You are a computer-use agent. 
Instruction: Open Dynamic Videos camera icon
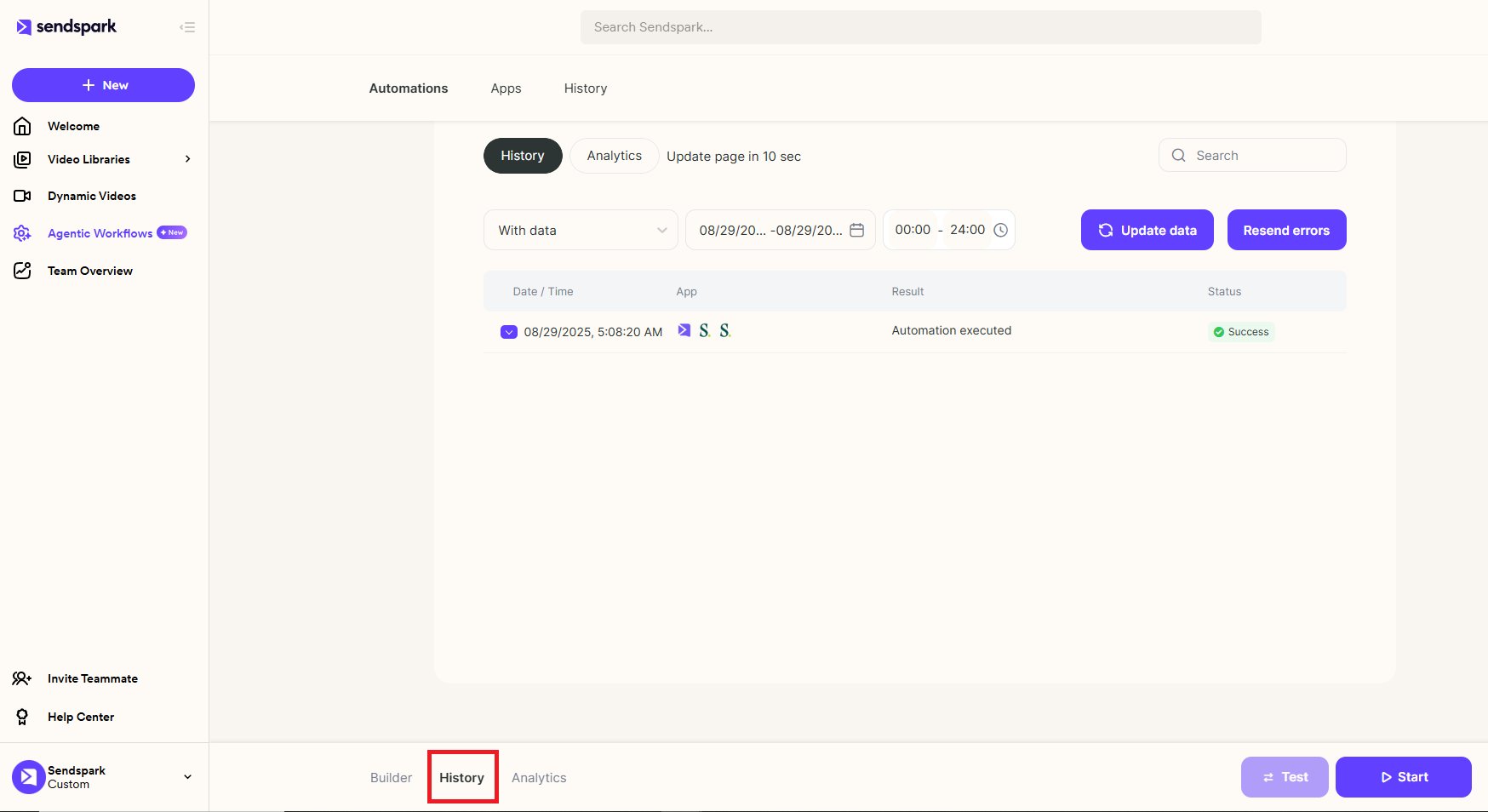pos(22,196)
